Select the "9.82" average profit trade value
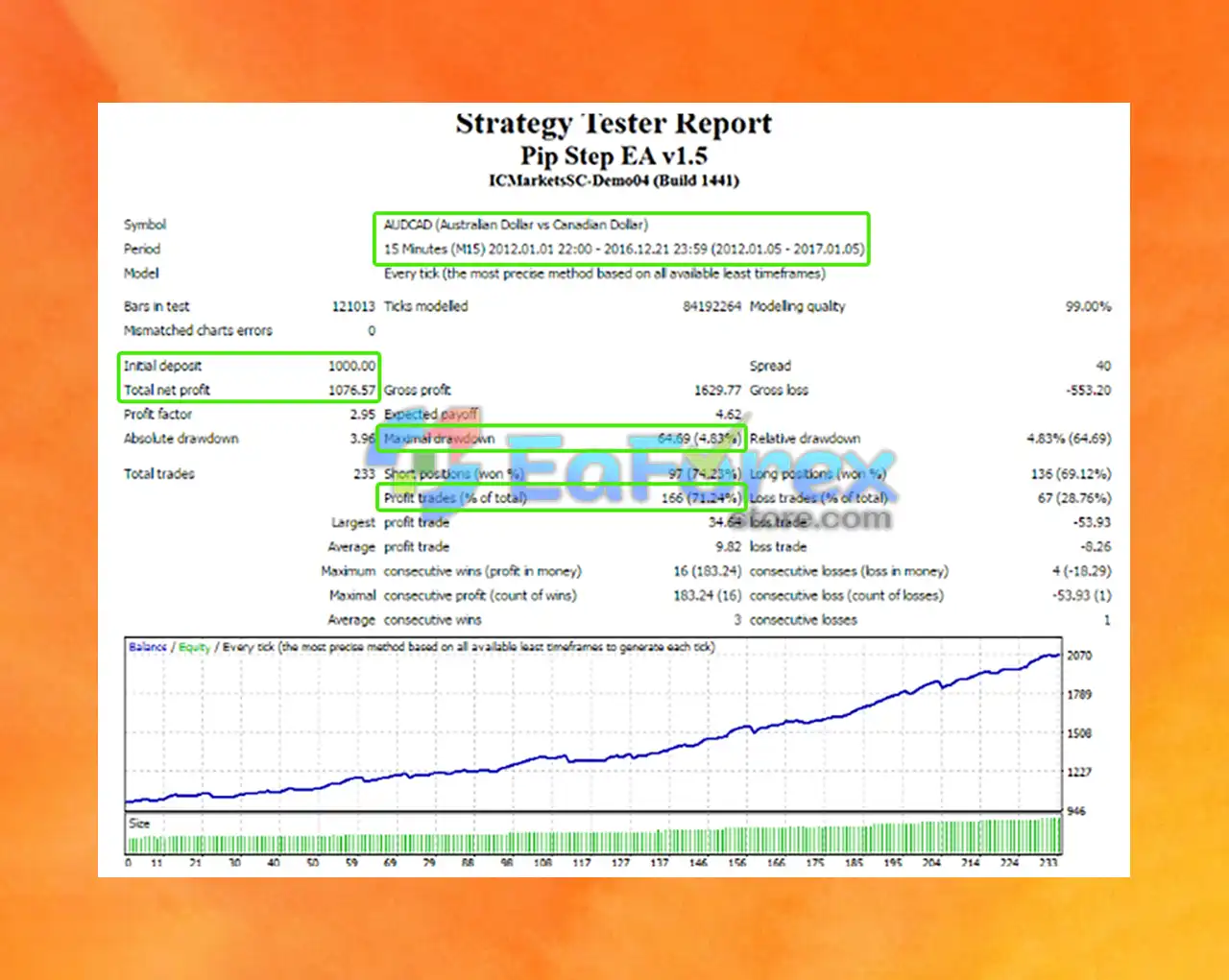Viewport: 1229px width, 980px height. 728,547
